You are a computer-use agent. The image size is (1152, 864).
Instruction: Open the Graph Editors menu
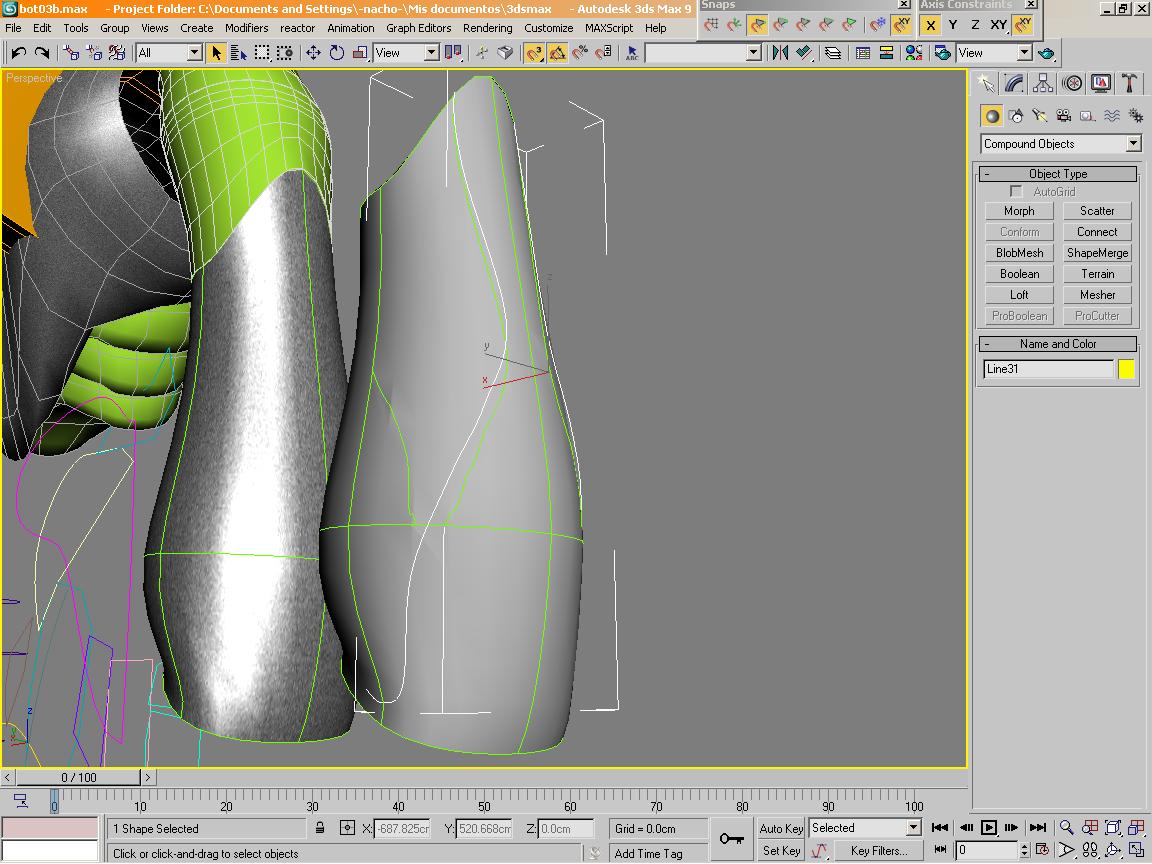(419, 28)
